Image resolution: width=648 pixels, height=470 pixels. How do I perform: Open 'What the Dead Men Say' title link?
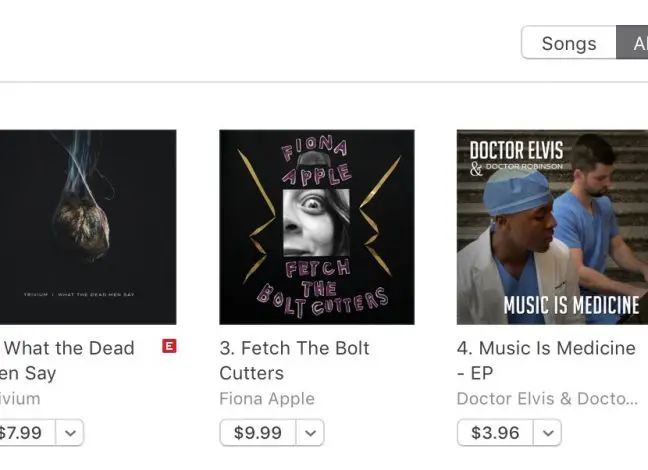70,360
